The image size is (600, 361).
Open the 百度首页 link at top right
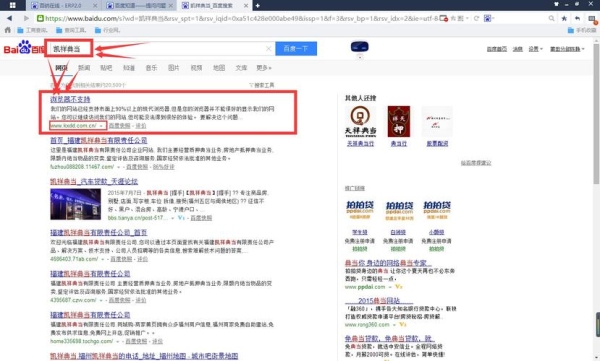pyautogui.click(x=497, y=49)
